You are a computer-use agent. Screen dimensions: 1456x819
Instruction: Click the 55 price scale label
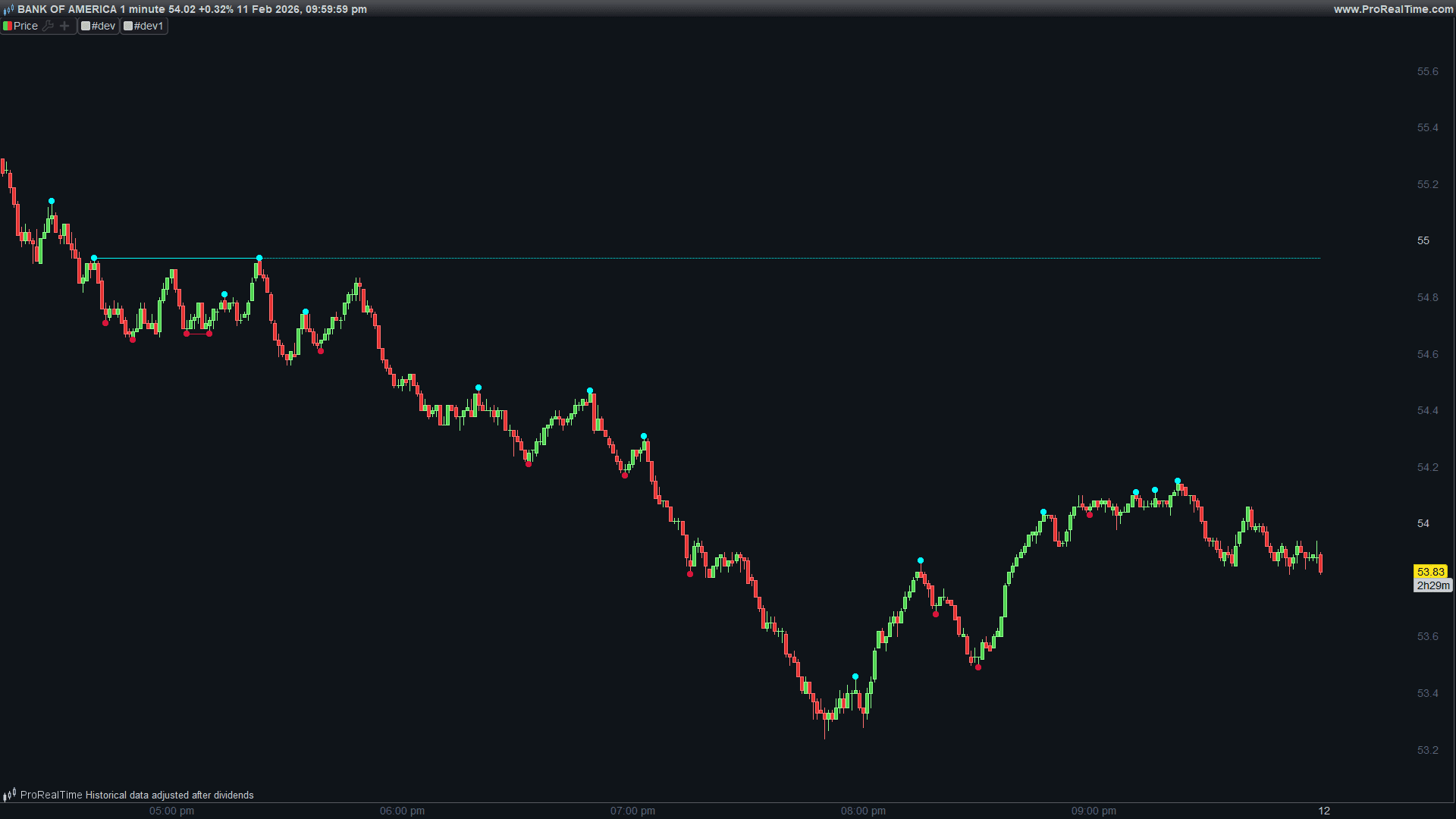point(1423,240)
